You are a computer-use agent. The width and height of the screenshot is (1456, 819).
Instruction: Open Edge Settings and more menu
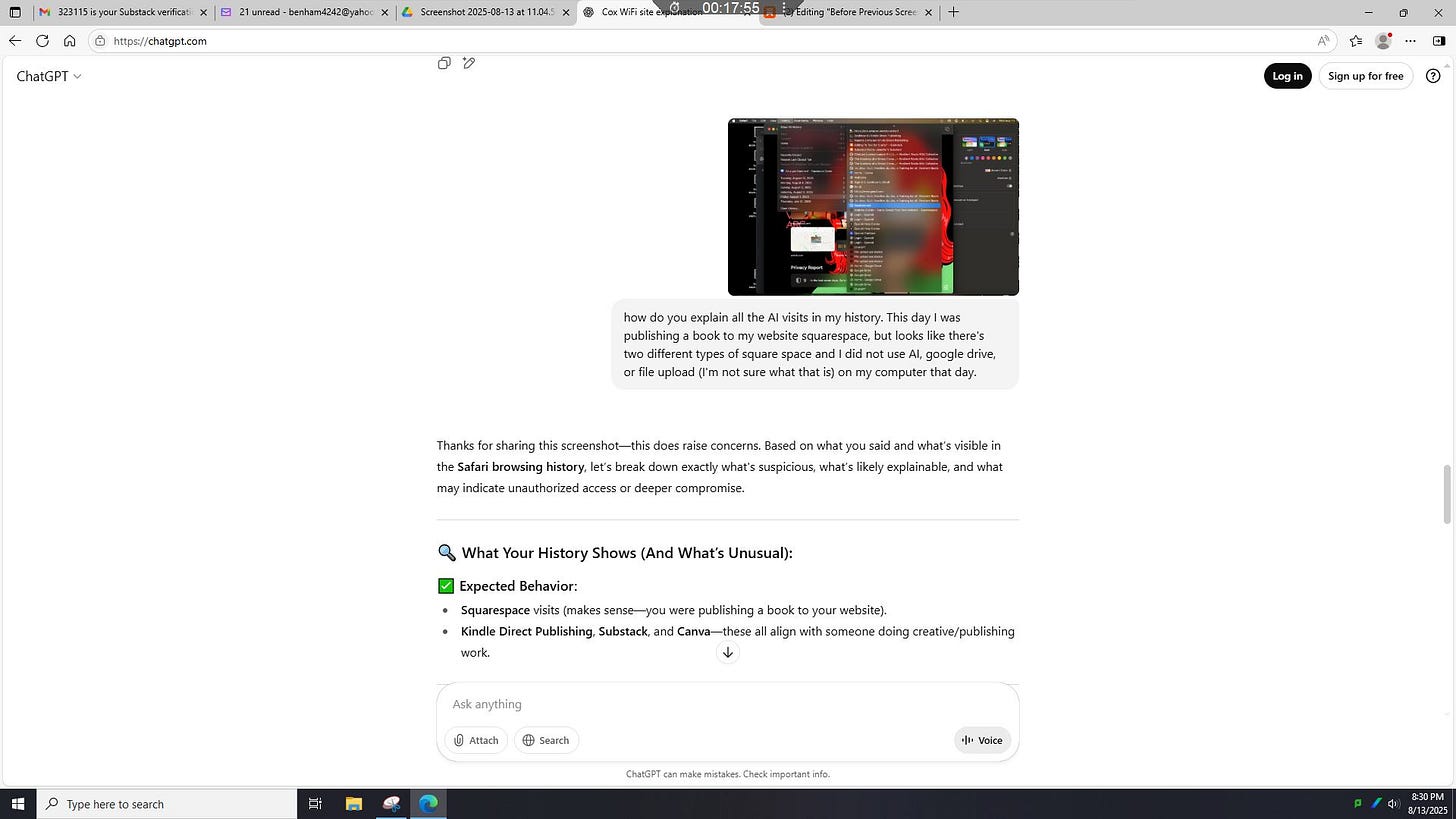pos(1410,41)
